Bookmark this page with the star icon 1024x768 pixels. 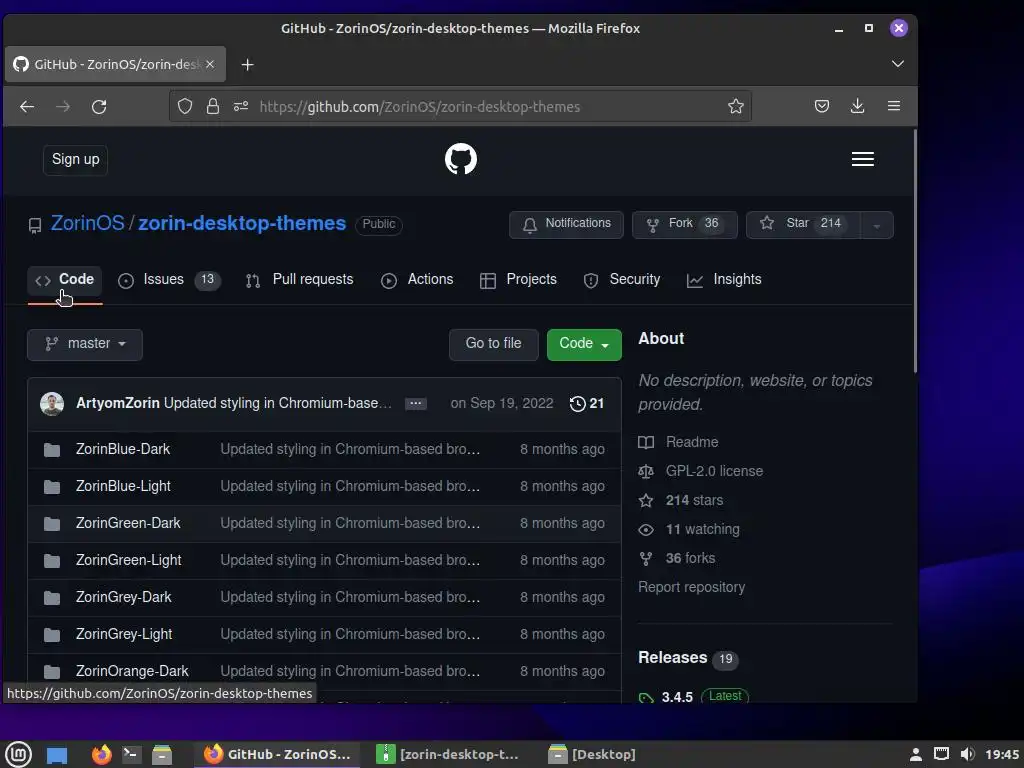coord(736,106)
